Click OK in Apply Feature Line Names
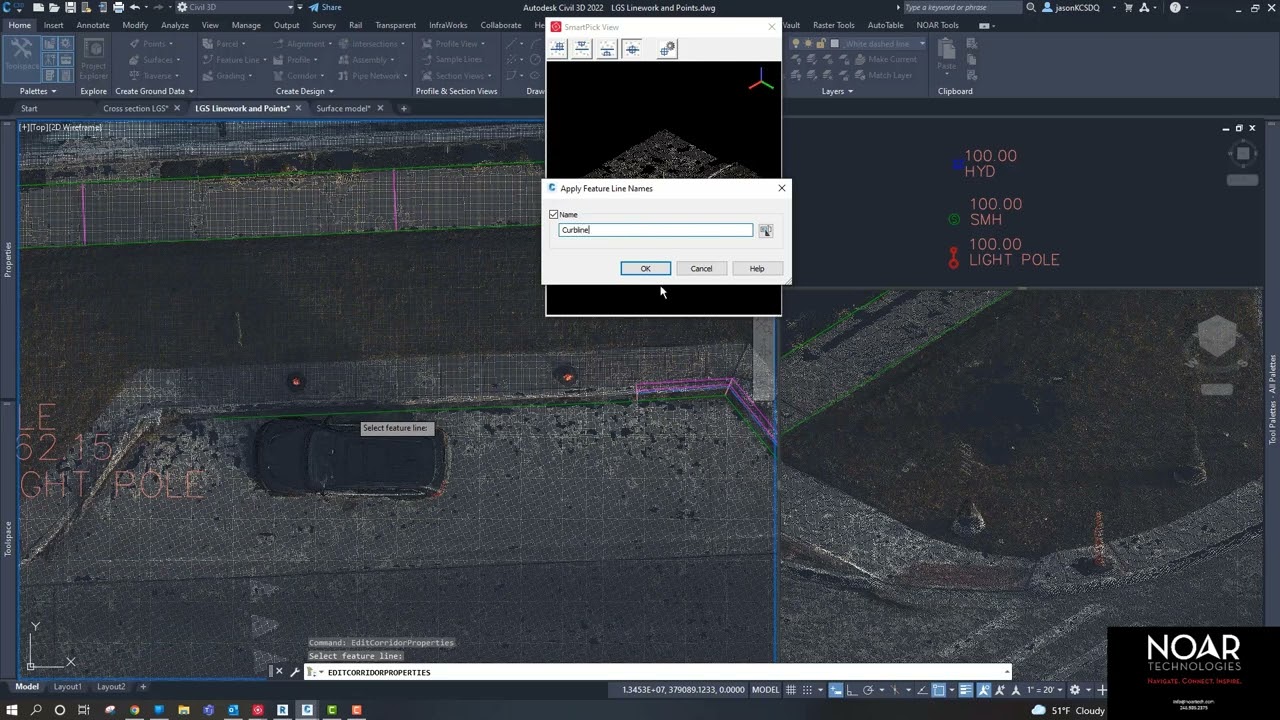The image size is (1280, 720). click(x=645, y=268)
